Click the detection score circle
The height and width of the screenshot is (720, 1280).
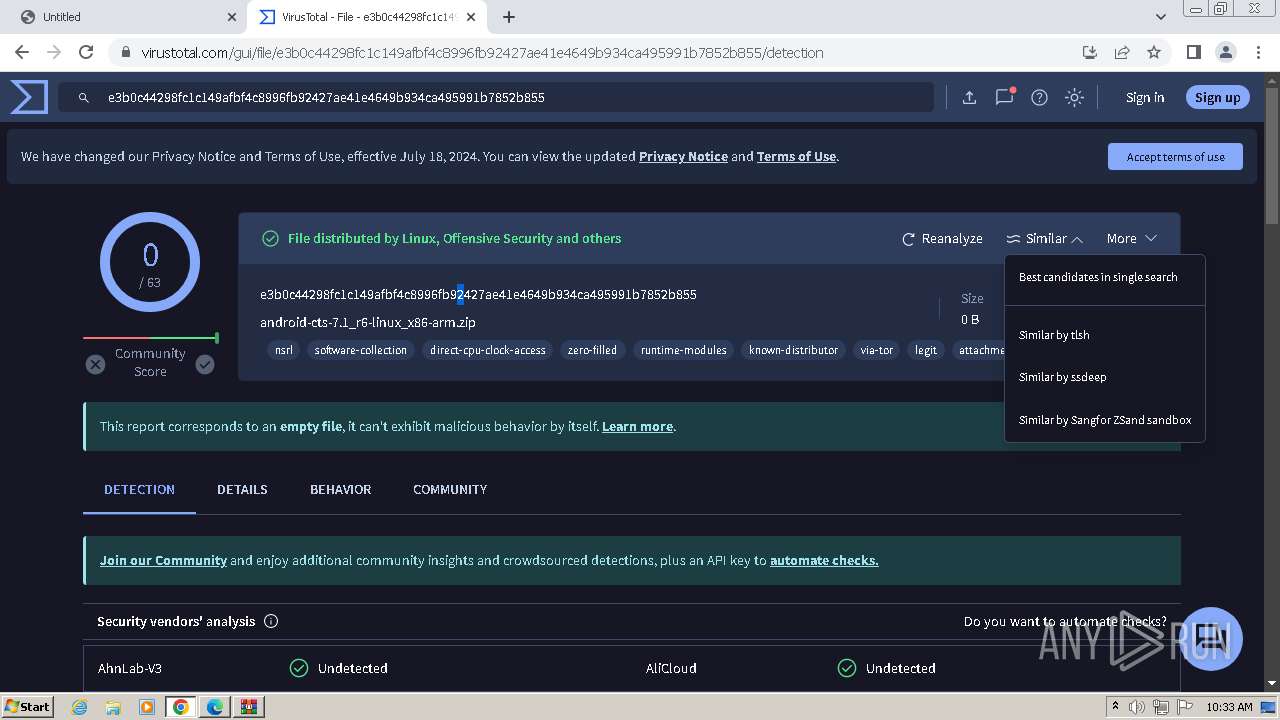point(150,262)
